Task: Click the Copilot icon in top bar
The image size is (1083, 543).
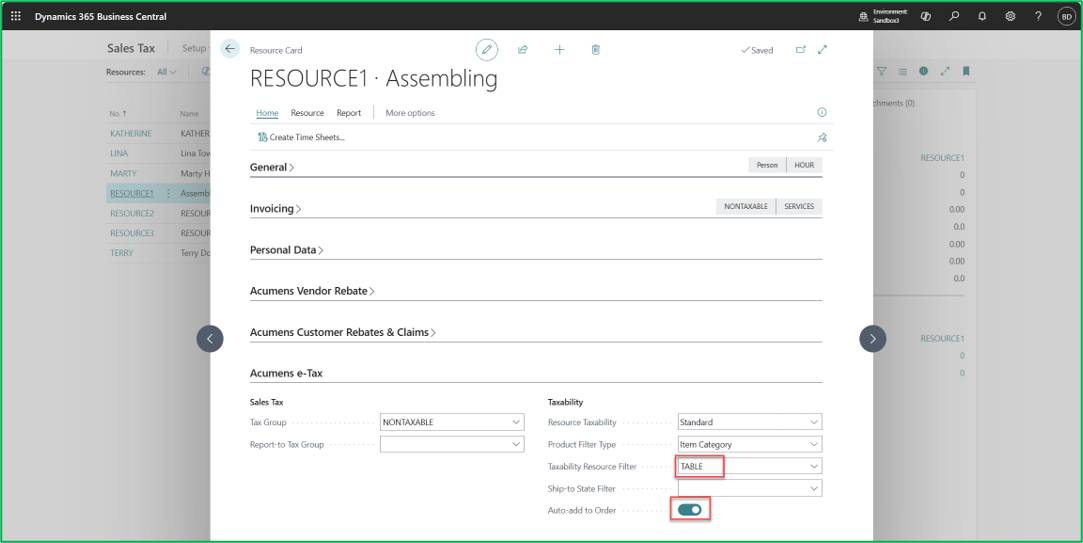Action: [x=926, y=16]
